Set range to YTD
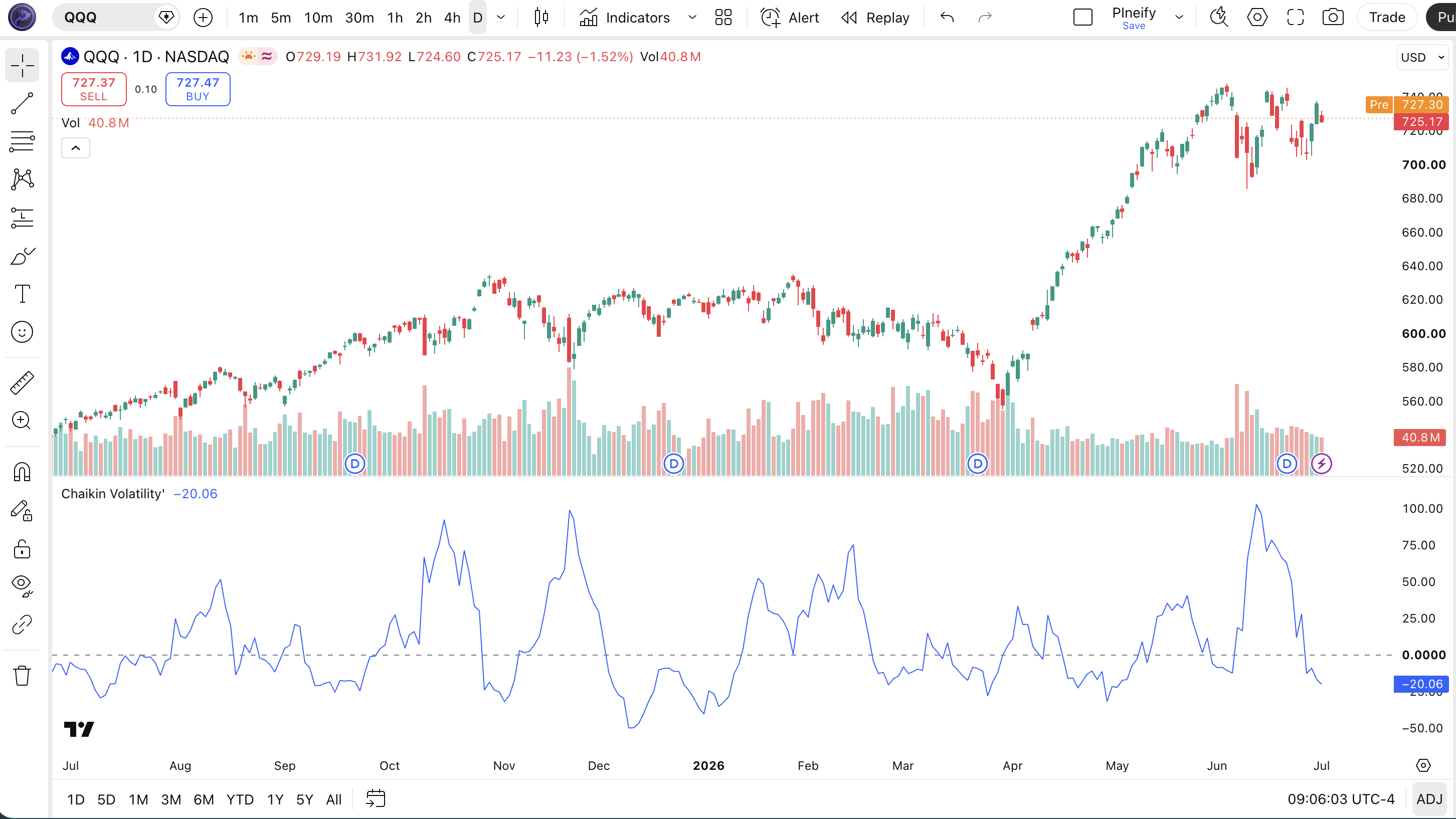Image resolution: width=1456 pixels, height=819 pixels. tap(240, 799)
